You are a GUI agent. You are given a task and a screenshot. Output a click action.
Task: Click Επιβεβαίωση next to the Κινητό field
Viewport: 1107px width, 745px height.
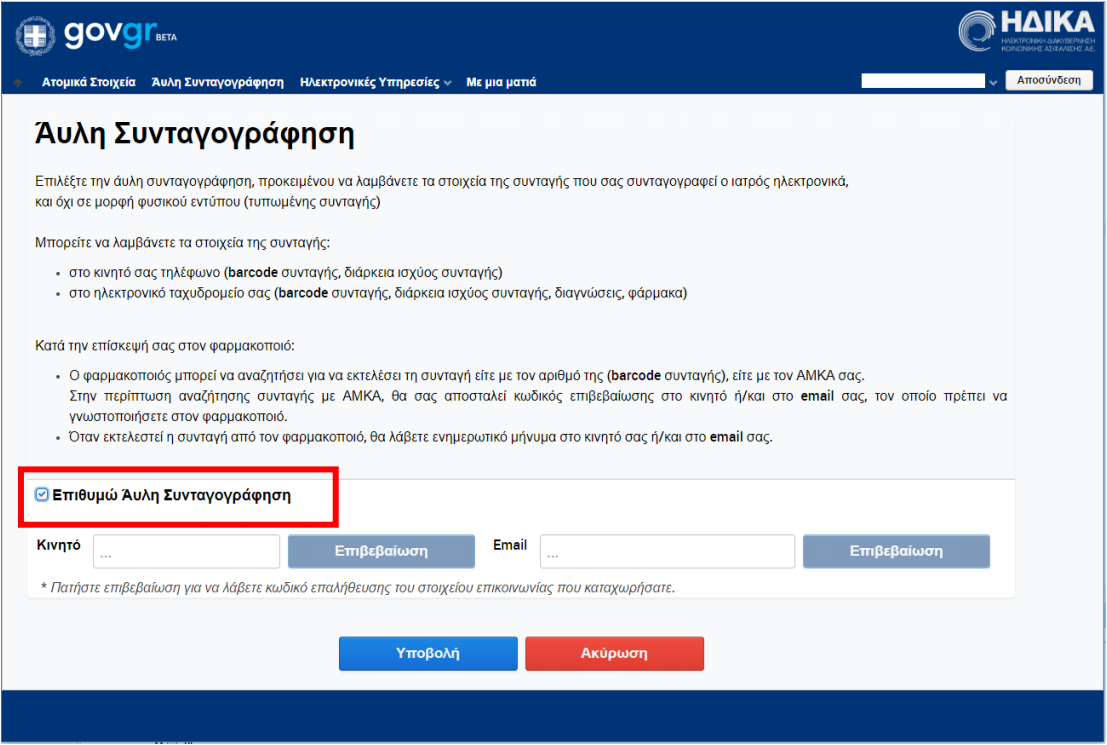[x=381, y=551]
